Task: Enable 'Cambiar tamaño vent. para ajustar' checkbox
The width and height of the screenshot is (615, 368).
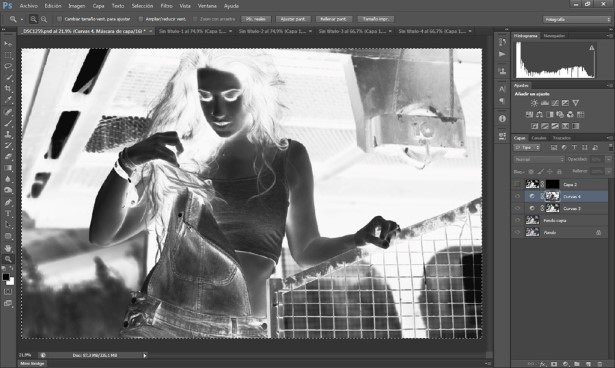Action: (60, 19)
